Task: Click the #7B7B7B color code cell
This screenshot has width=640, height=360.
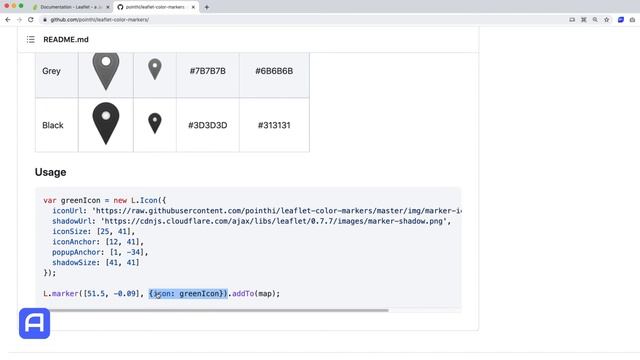Action: pyautogui.click(x=208, y=71)
